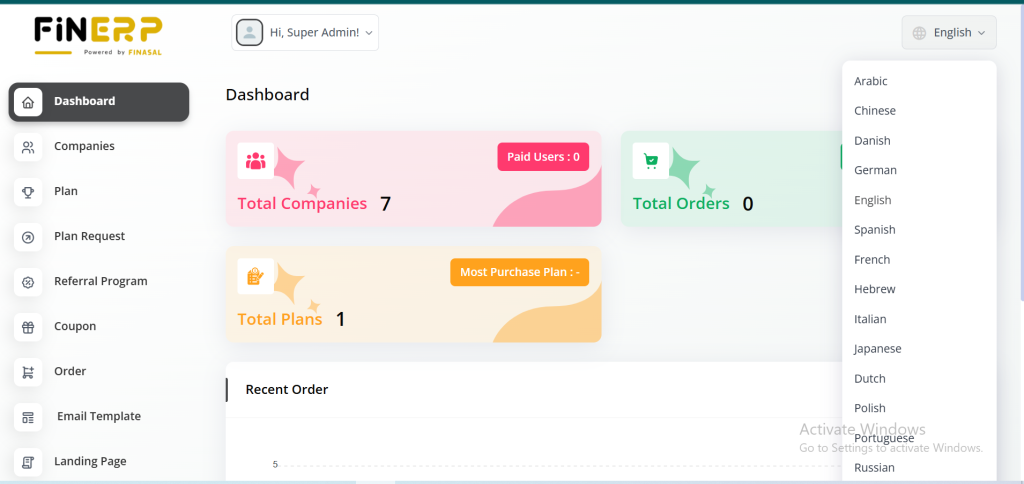This screenshot has height=484, width=1024.
Task: Click the Referral Program discount icon
Action: pos(28,282)
